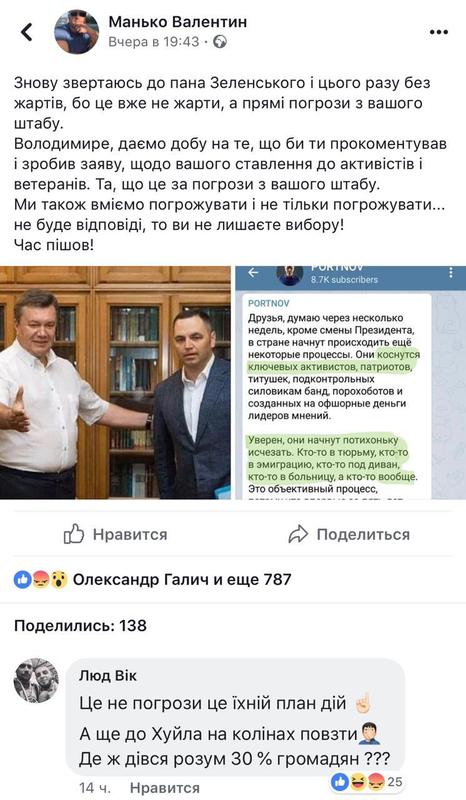The image size is (466, 800).
Task: Open Люд Вік commenter avatar
Action: click(36, 681)
